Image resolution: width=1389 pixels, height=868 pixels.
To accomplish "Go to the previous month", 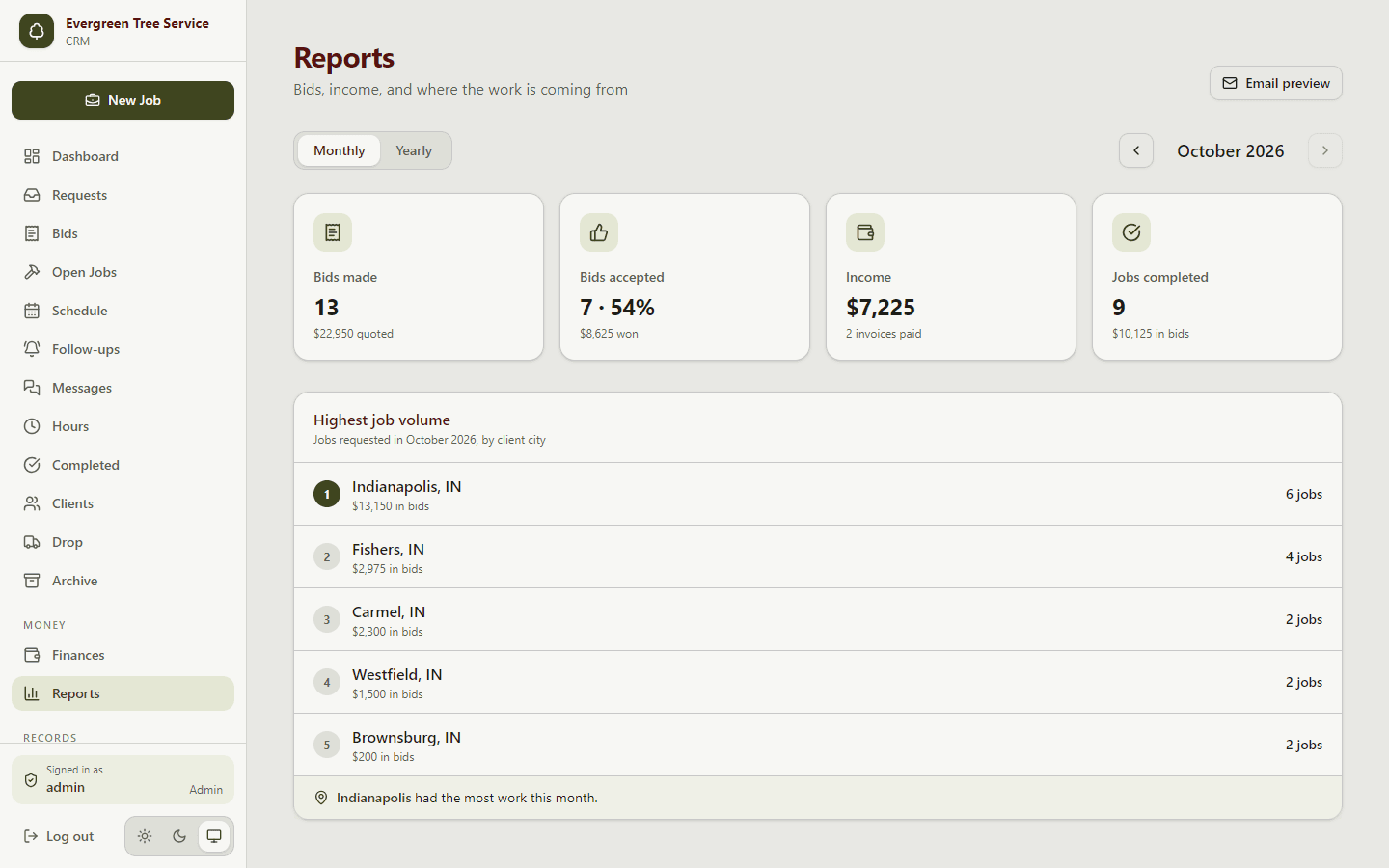I will (1136, 150).
